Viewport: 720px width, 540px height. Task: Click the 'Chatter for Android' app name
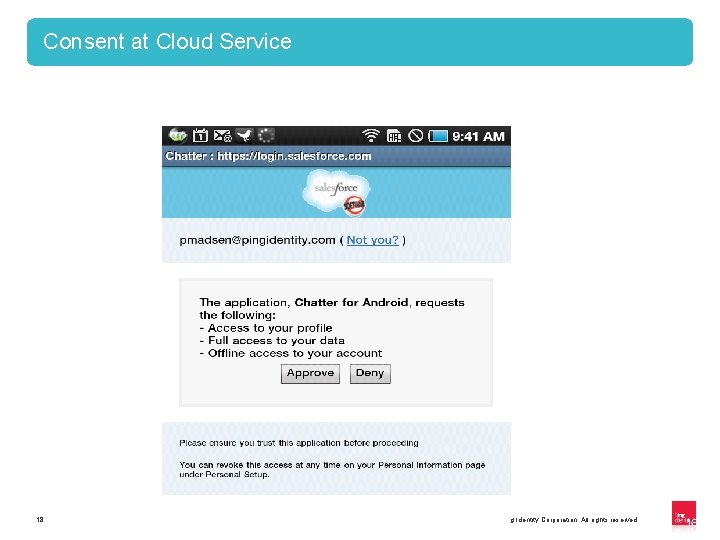pos(351,302)
